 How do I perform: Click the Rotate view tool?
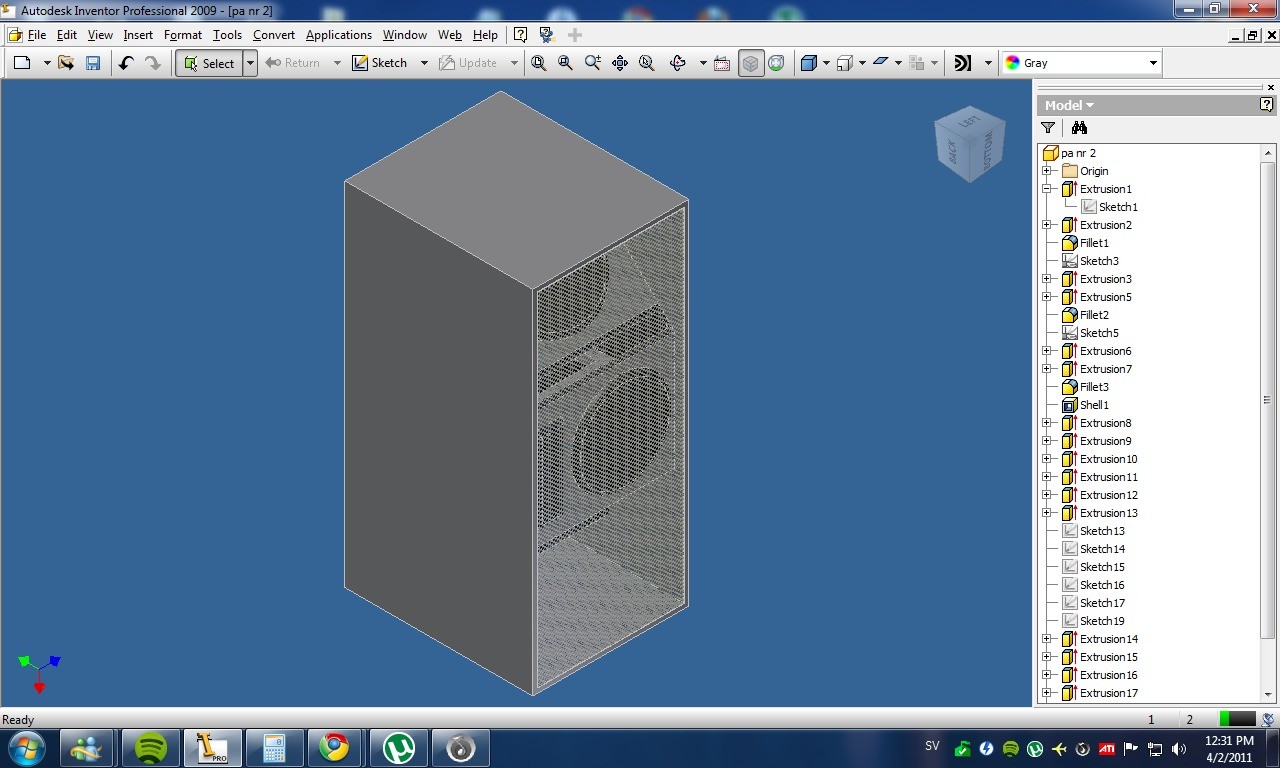(x=678, y=63)
